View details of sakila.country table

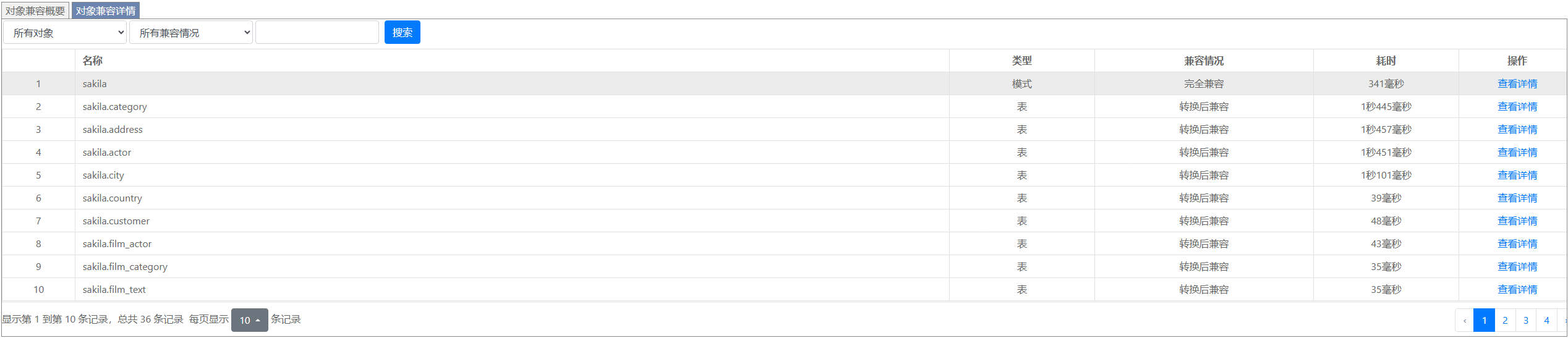click(1517, 198)
